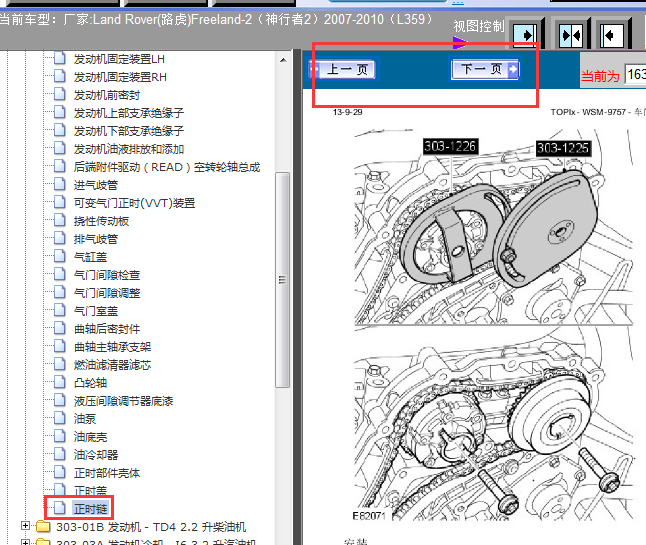Select 气门室盖 entry
Viewport: 646px width, 545px height.
point(96,311)
